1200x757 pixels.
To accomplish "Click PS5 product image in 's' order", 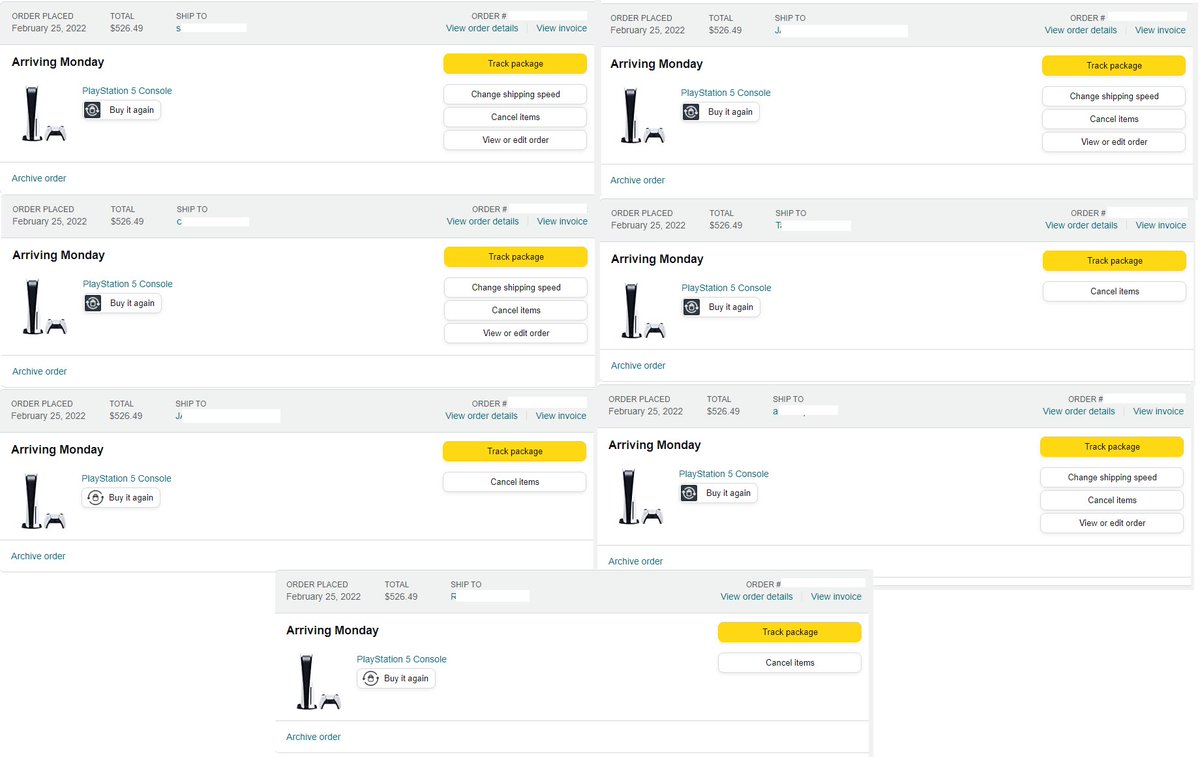I will (42, 113).
